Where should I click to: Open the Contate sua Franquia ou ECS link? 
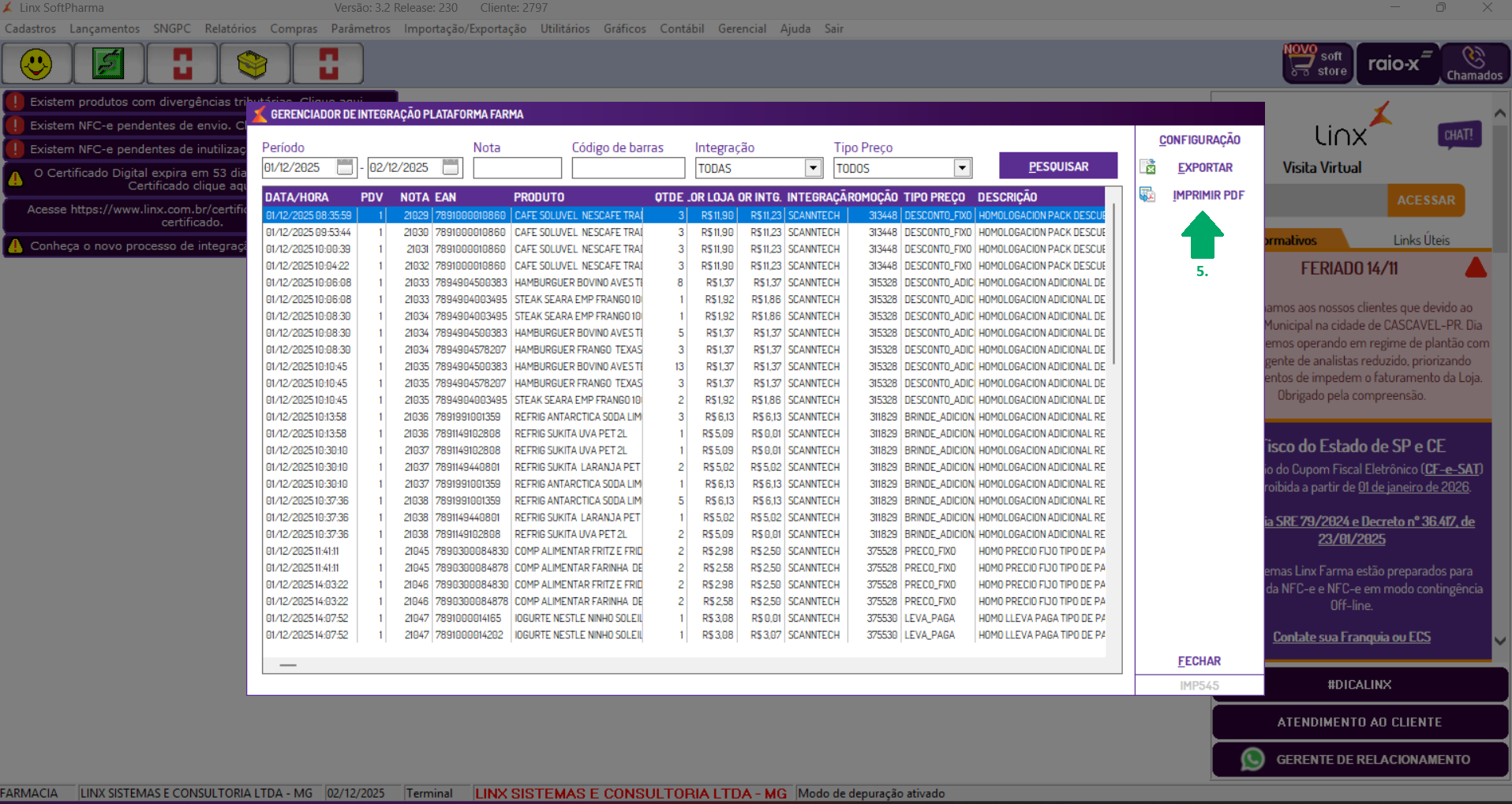coord(1351,637)
